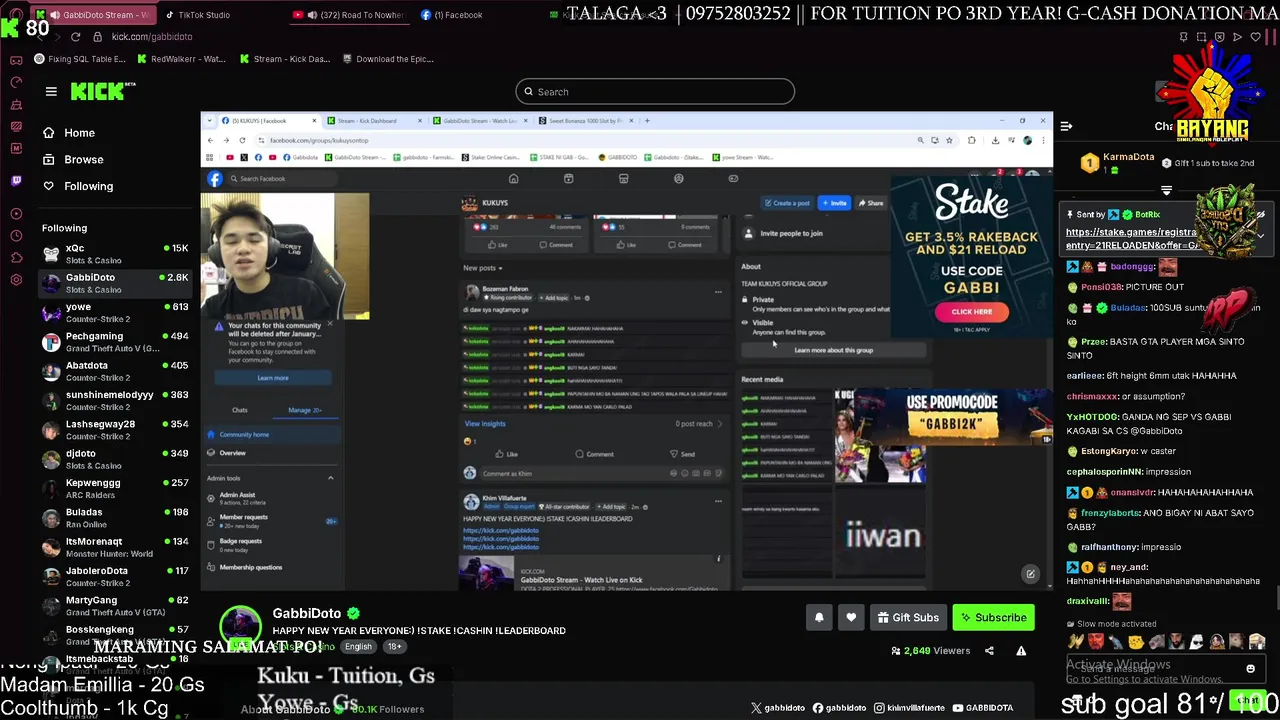Click the snapshot icon in the browser toolbar
The image size is (1280, 720).
tap(1201, 37)
